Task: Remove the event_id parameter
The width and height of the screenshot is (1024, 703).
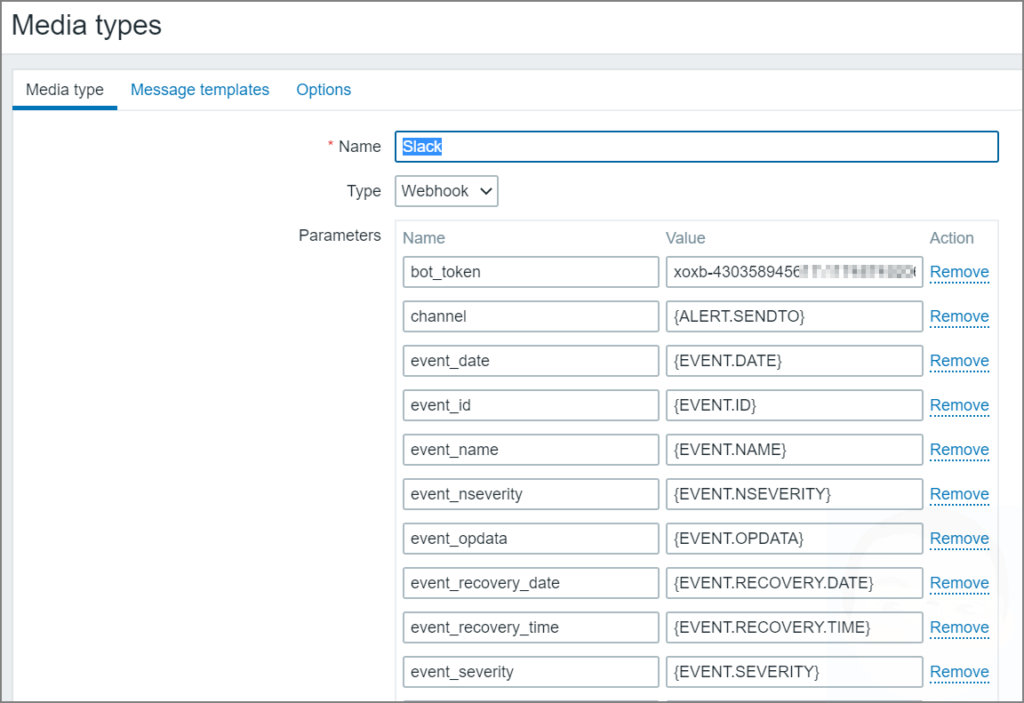Action: coord(958,405)
